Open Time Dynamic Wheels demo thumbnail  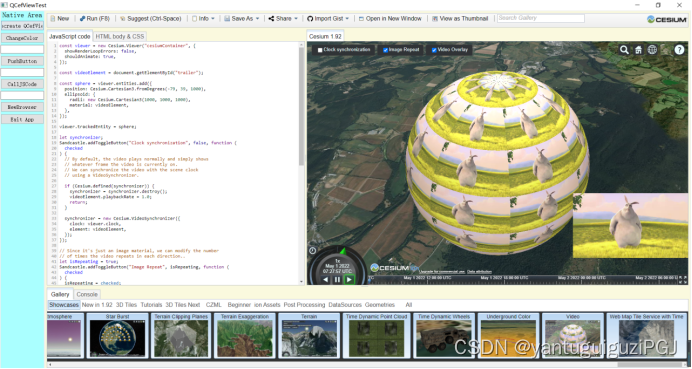444,335
